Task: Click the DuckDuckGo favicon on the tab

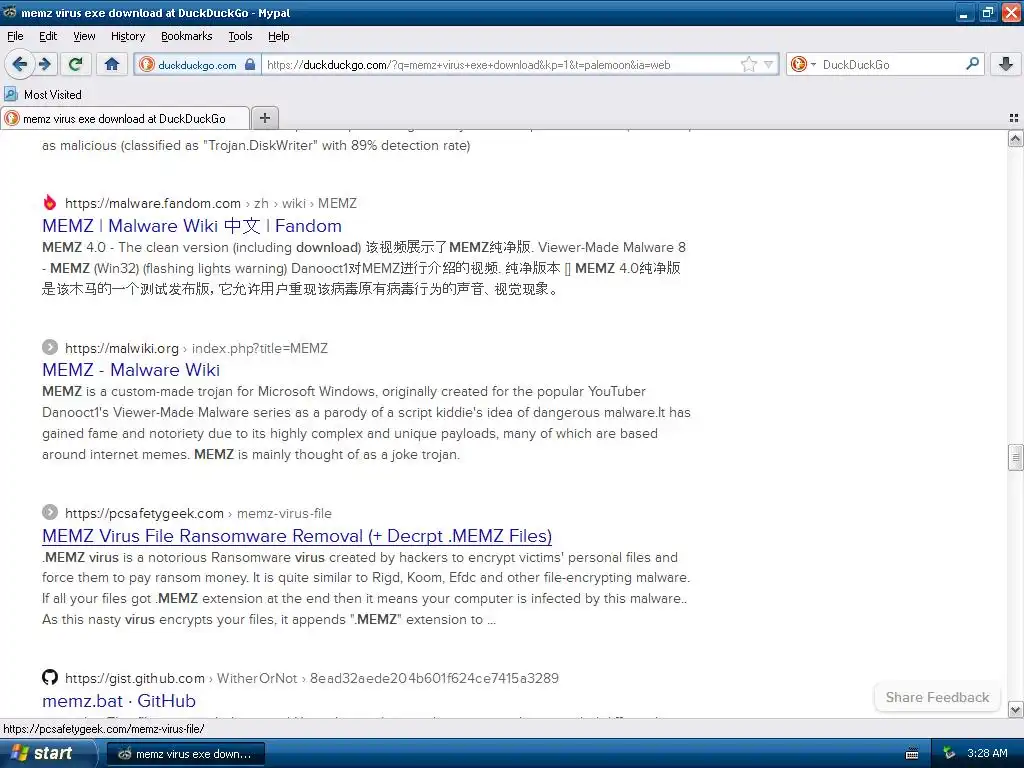Action: click(x=12, y=118)
